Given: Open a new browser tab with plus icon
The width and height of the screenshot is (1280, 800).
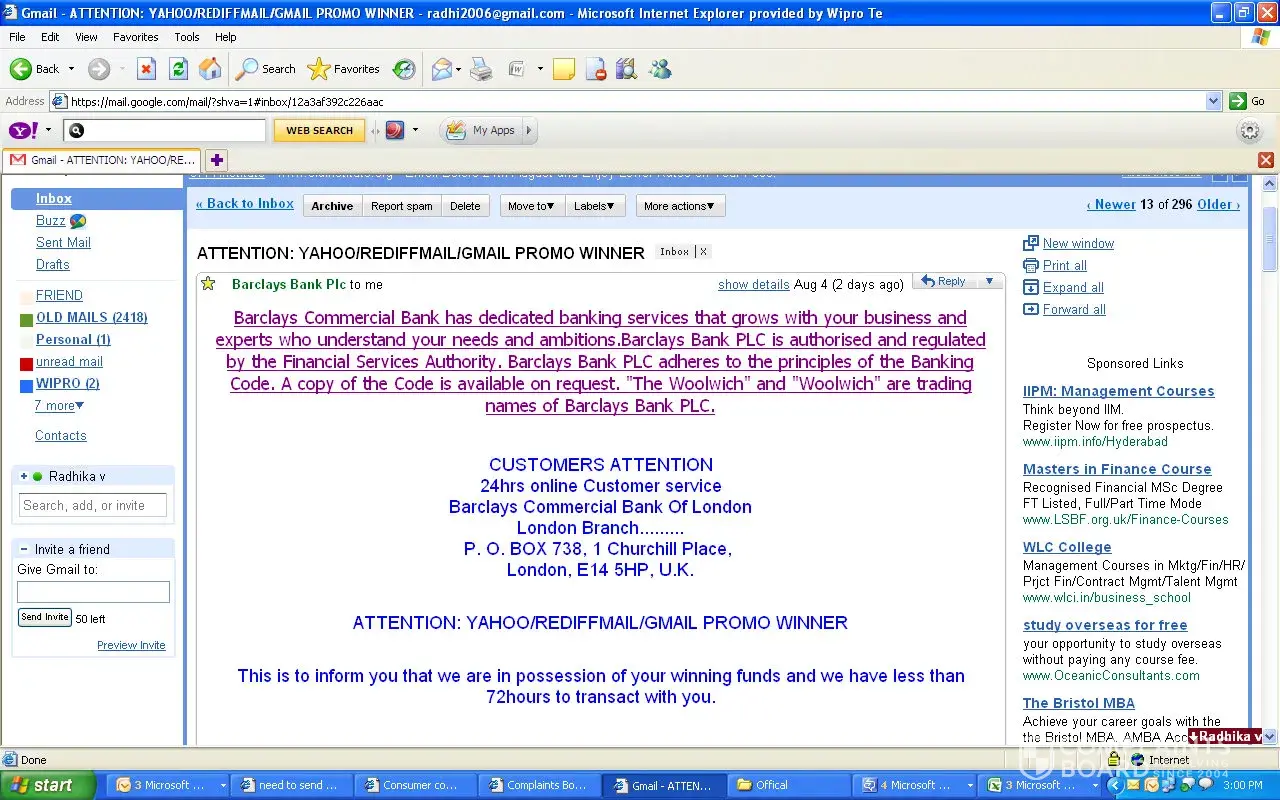Looking at the screenshot, I should 217,160.
